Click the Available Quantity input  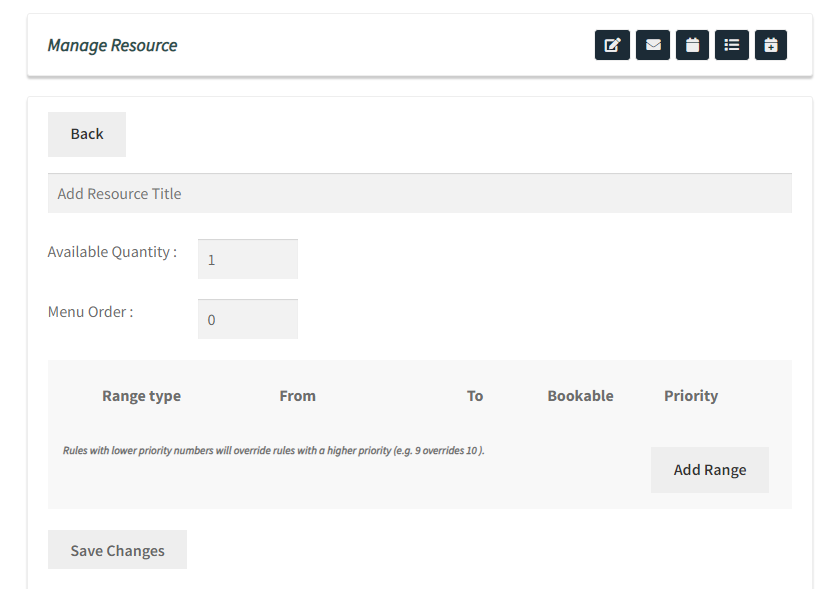pyautogui.click(x=248, y=259)
